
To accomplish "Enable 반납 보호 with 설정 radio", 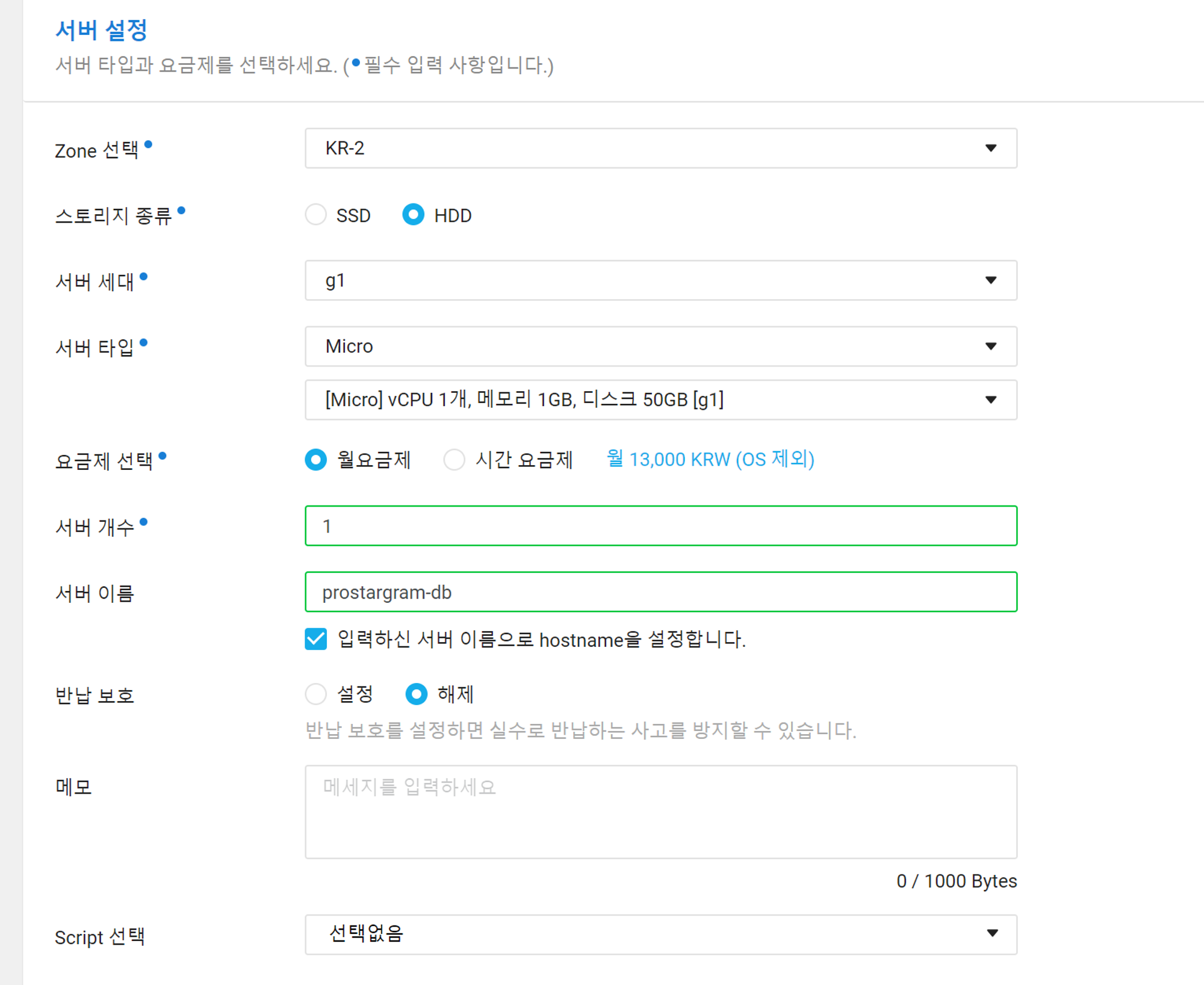I will [x=316, y=694].
